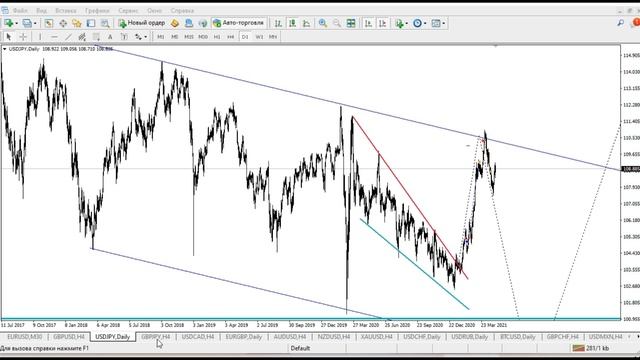Select the text label tool
The width and height of the screenshot is (640, 360).
pyautogui.click(x=124, y=37)
